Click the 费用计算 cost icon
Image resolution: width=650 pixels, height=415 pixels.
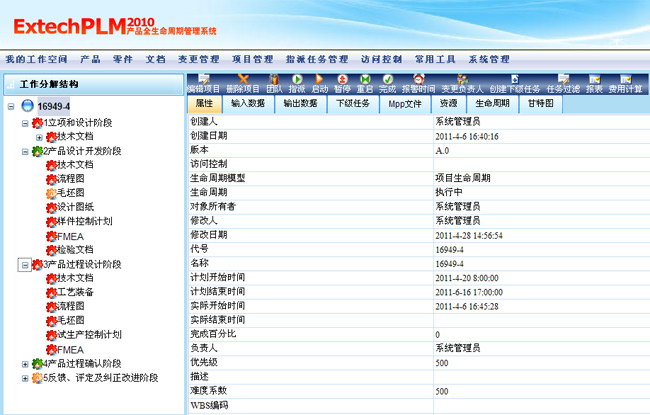click(x=625, y=79)
